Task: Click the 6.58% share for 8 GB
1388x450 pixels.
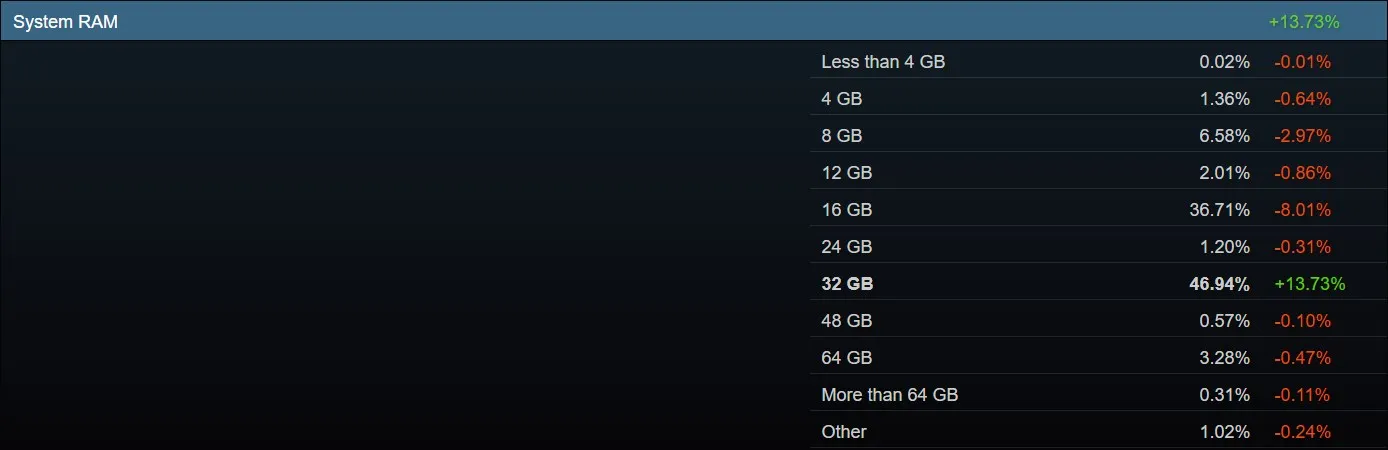Action: 1225,136
